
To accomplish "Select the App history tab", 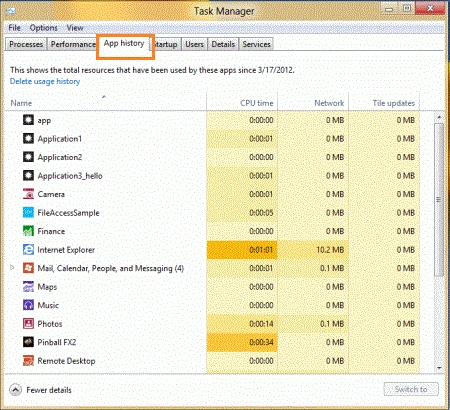I will 124,43.
